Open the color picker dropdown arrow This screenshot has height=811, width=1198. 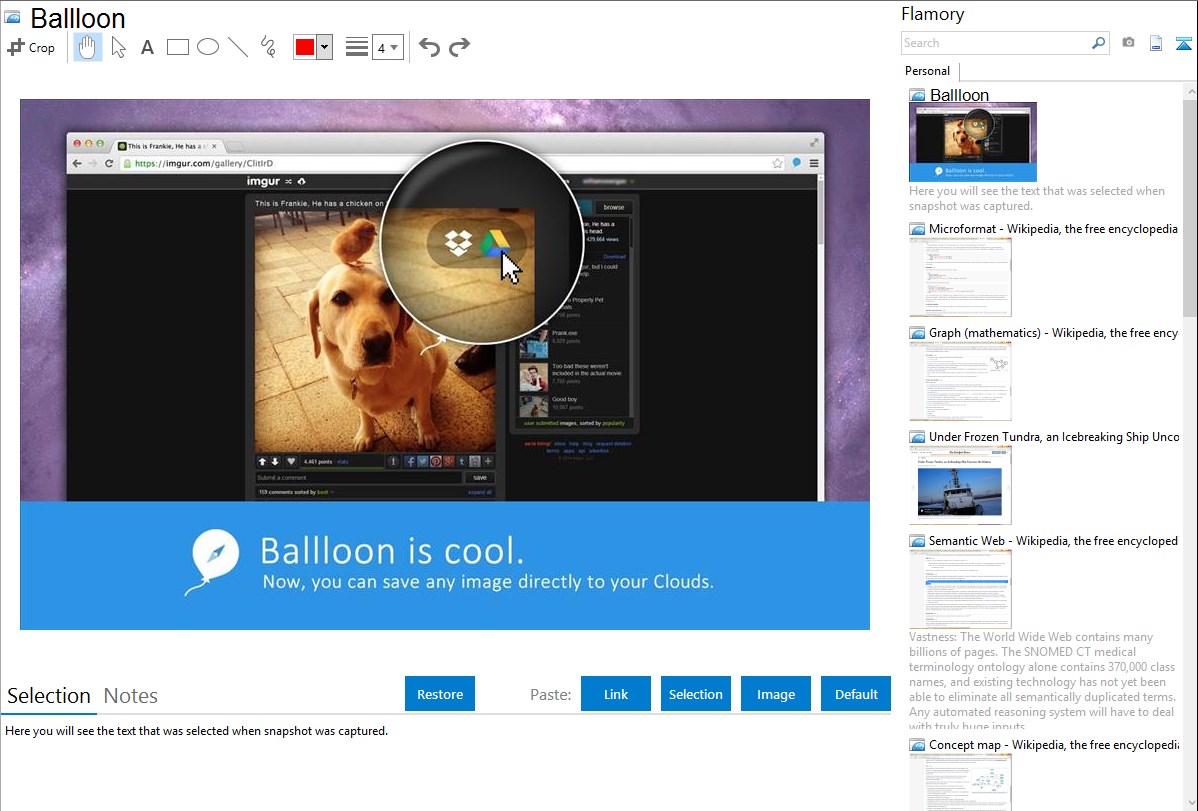[324, 47]
